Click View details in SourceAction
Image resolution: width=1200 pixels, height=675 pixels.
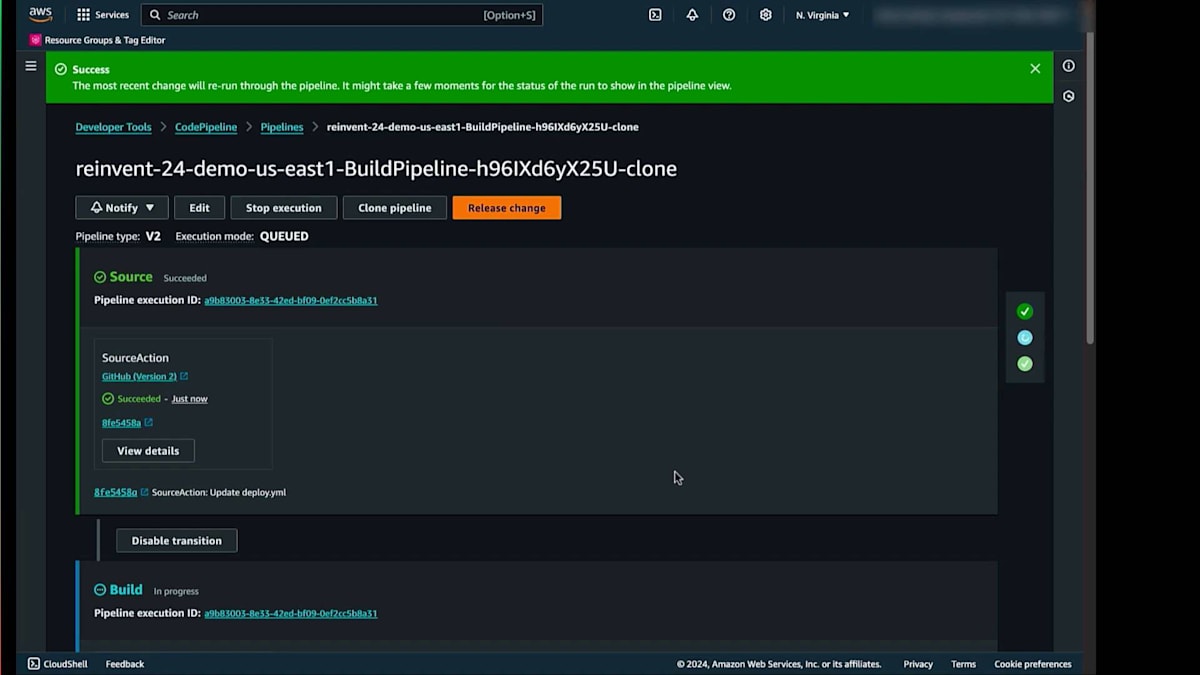tap(148, 451)
